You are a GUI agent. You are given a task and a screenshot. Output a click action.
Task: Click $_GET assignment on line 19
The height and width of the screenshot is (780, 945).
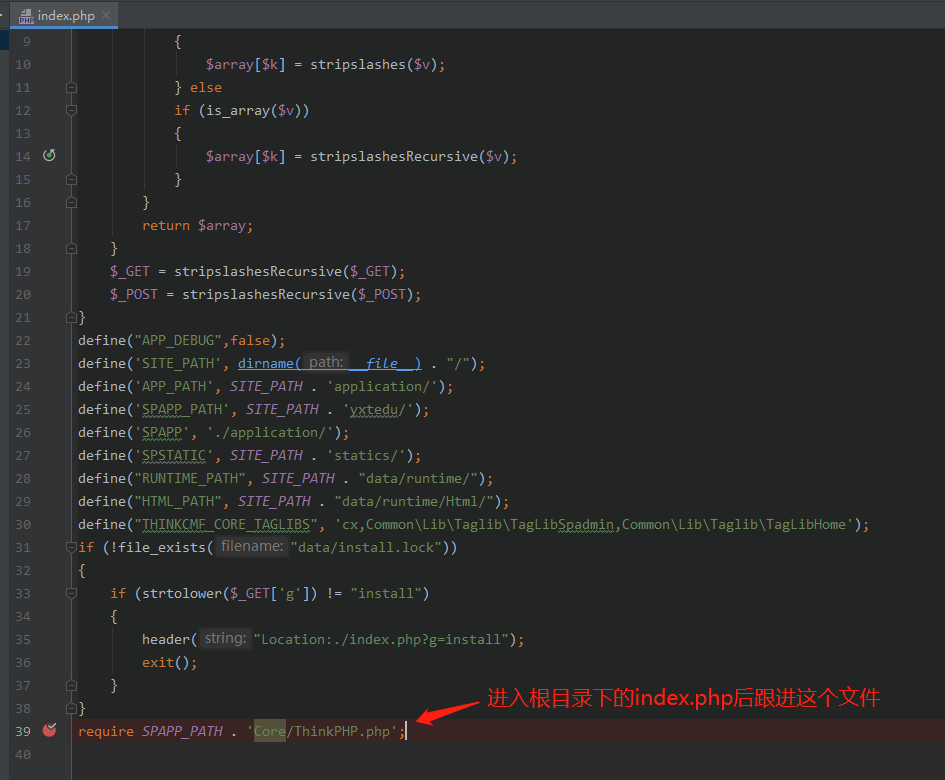(x=257, y=272)
